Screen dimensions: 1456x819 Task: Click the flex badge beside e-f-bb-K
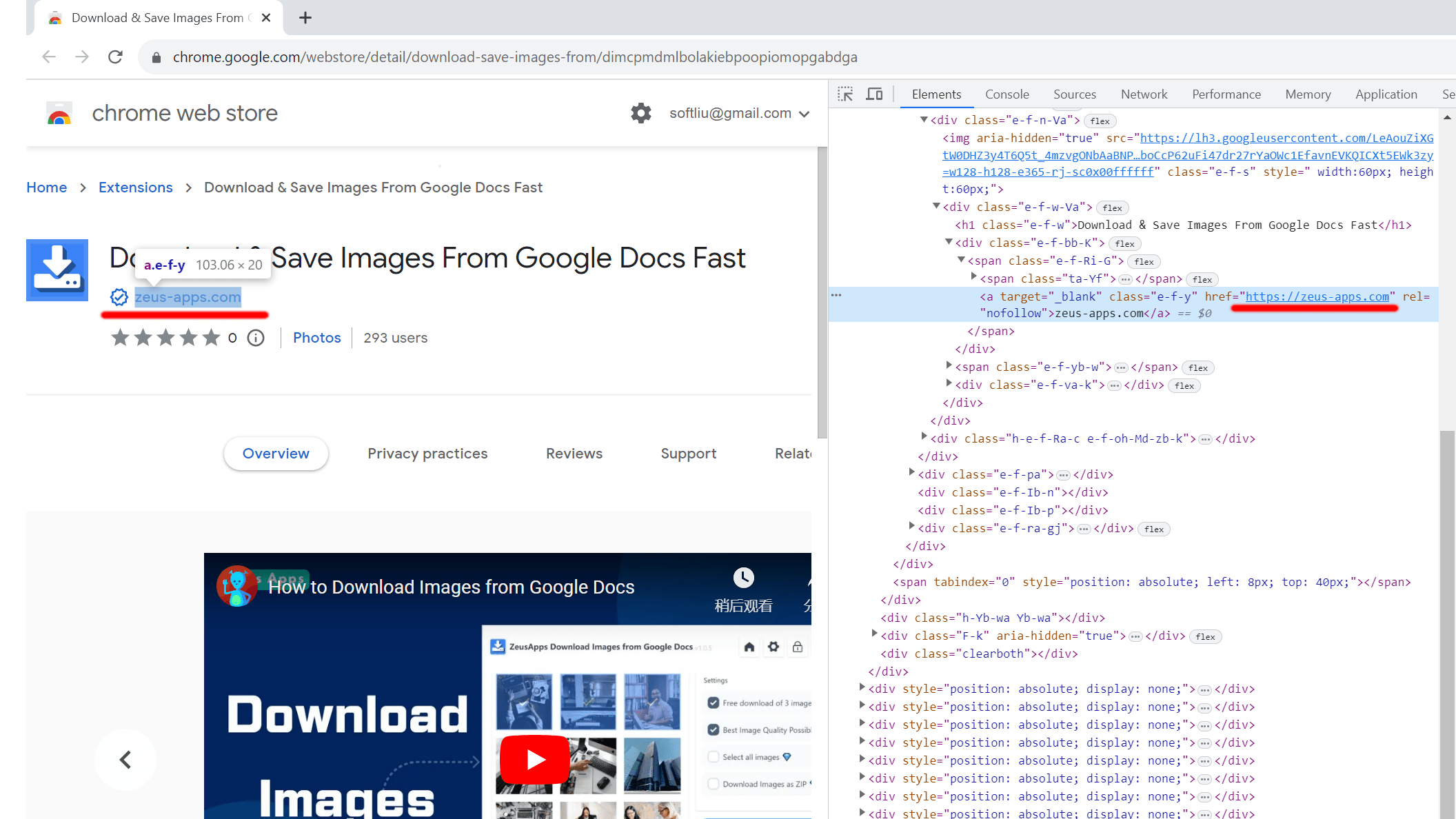(x=1125, y=244)
